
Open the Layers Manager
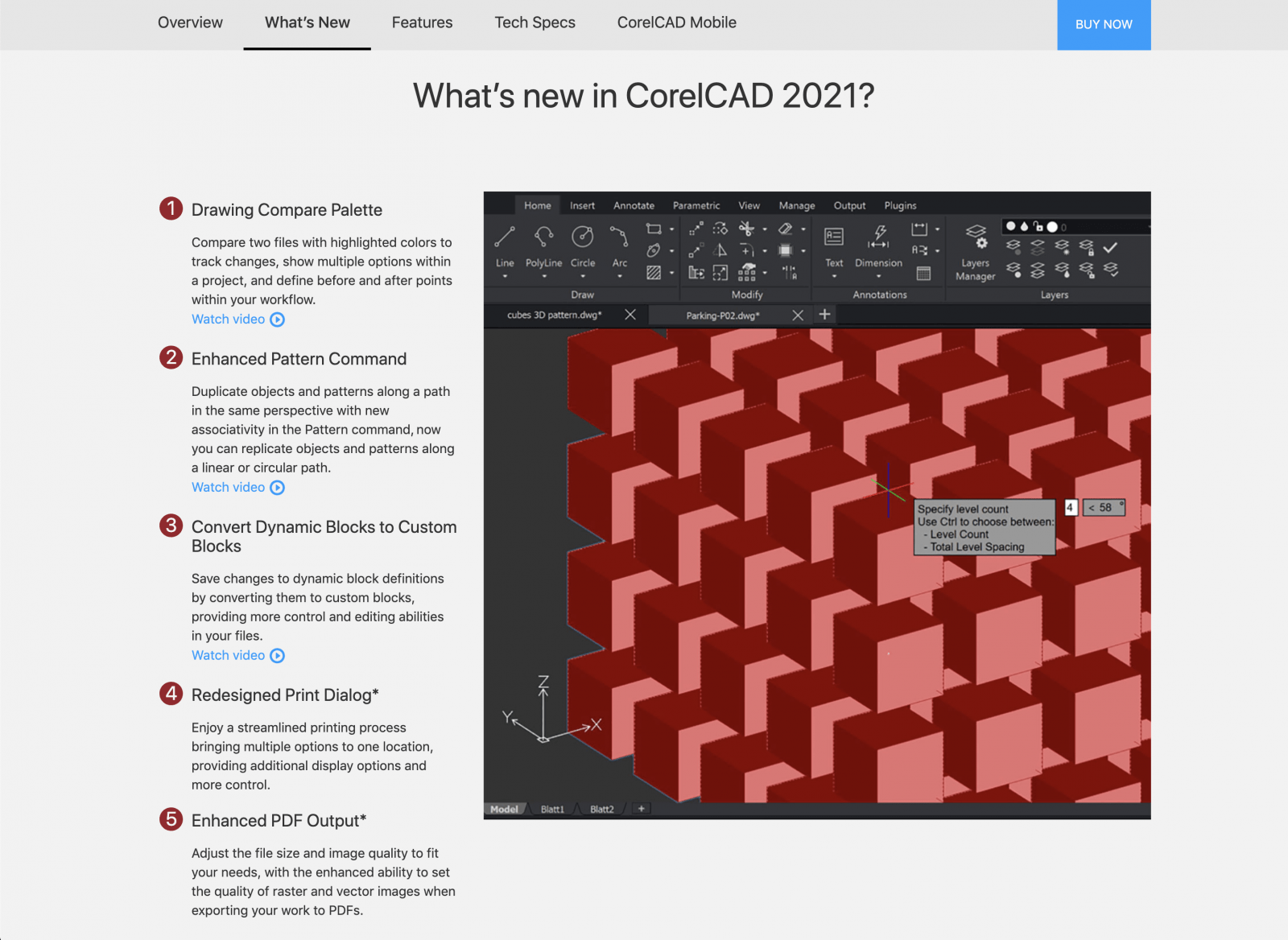coord(976,252)
